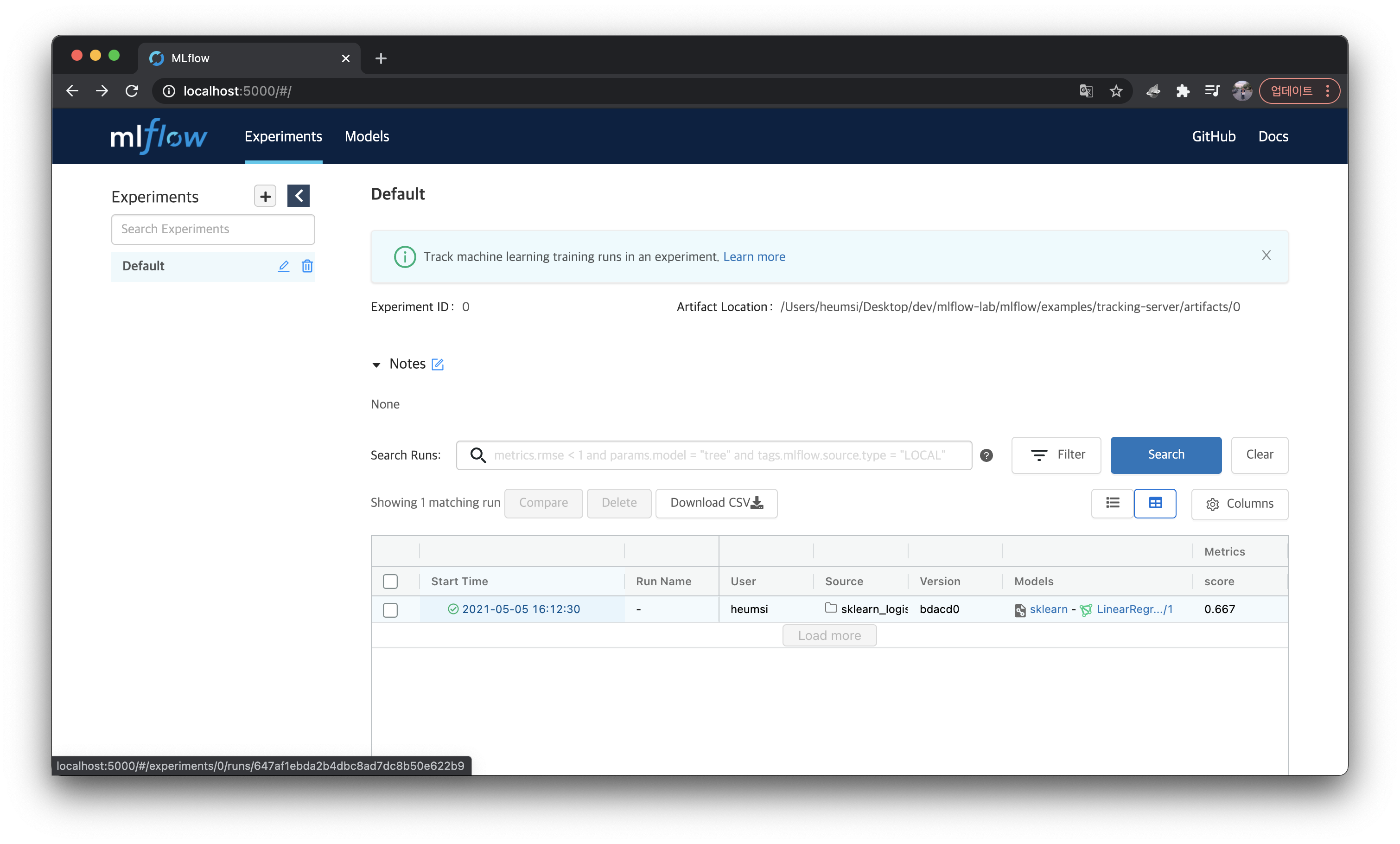
Task: Open the Columns selection dropdown
Action: click(x=1239, y=504)
